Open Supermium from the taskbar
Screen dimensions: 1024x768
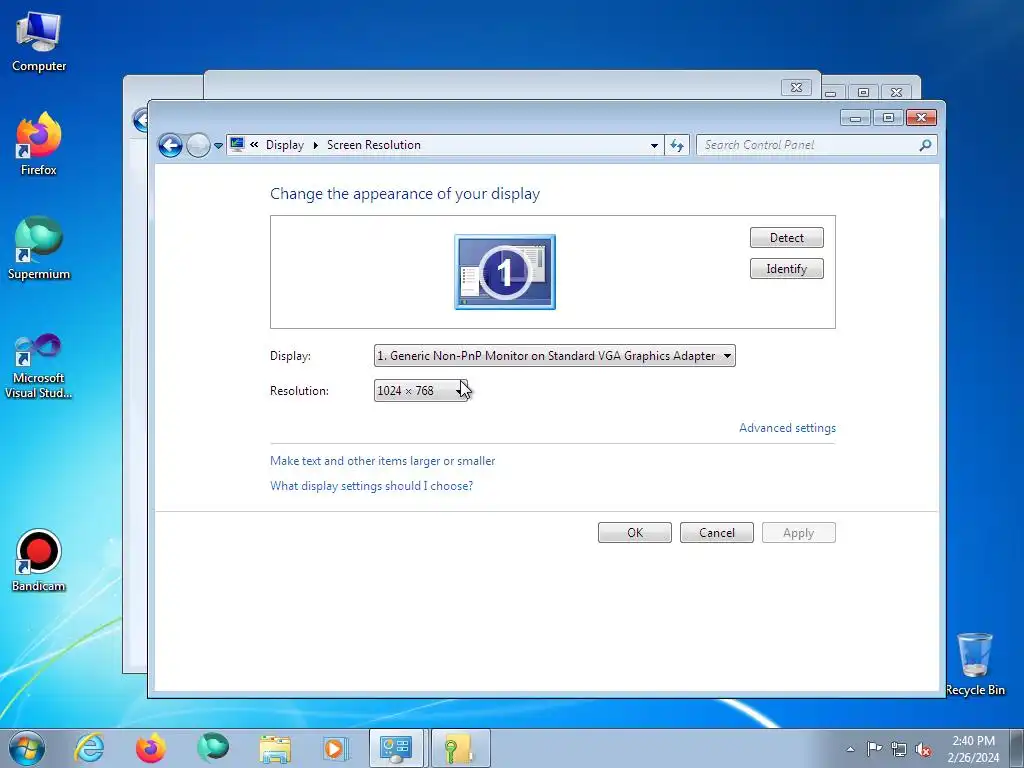[x=213, y=748]
